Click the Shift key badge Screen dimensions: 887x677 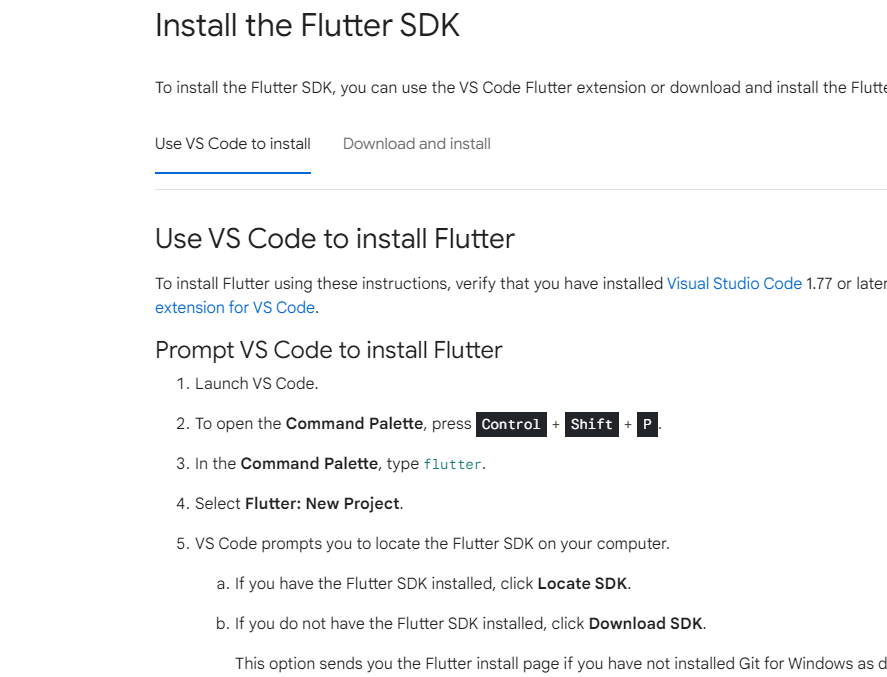coord(592,424)
